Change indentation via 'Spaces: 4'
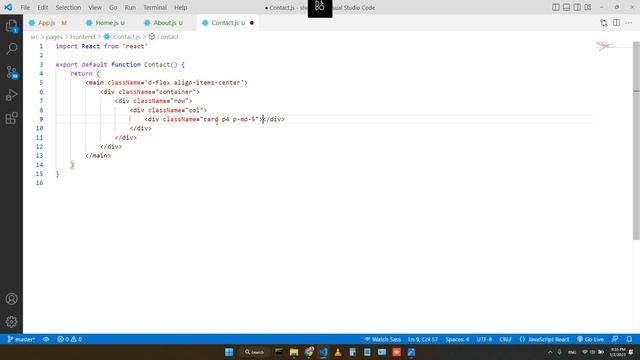Image resolution: width=640 pixels, height=360 pixels. coord(457,339)
